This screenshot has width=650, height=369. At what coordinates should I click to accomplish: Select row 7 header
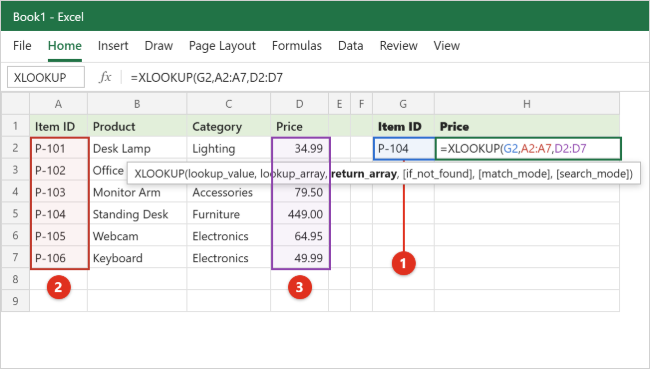pyautogui.click(x=15, y=257)
